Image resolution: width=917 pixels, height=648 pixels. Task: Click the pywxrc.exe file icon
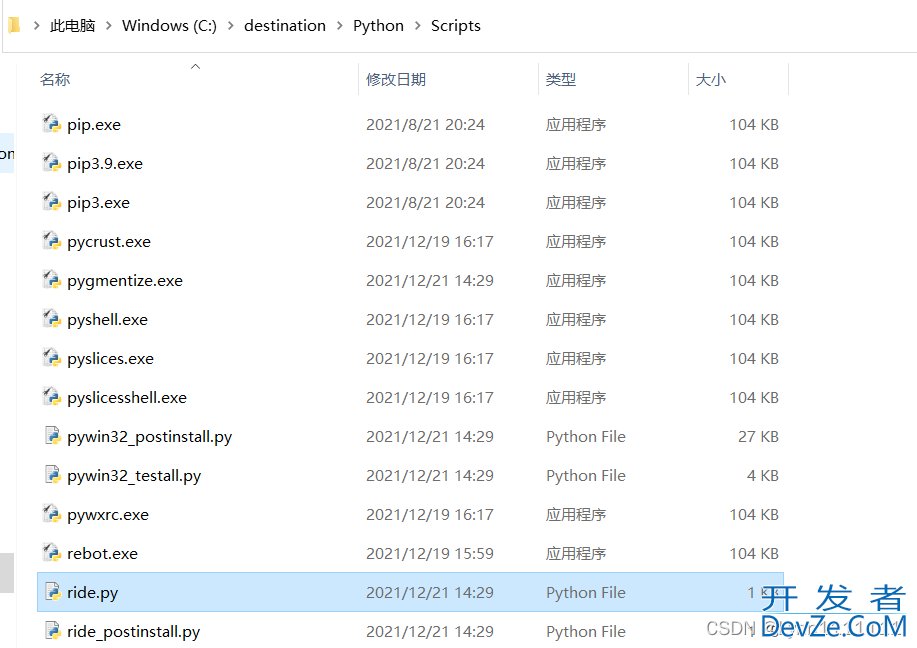[51, 514]
